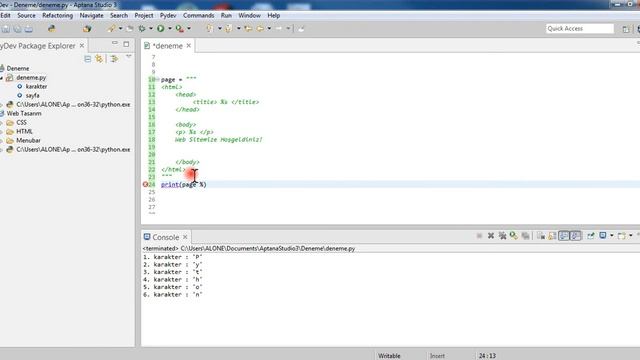Open Package Explorer view menu chevron

(129, 57)
